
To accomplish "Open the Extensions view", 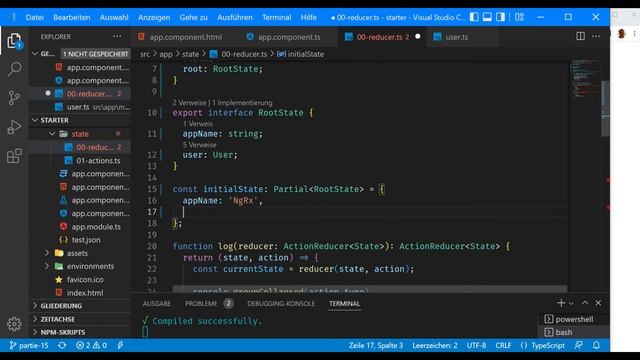I will coord(14,156).
